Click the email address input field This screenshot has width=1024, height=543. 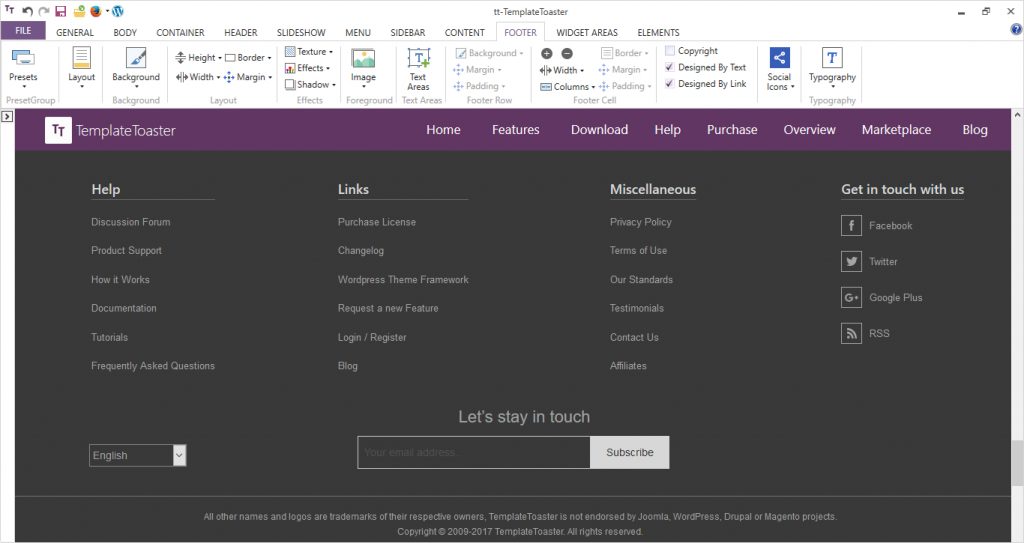pos(473,453)
